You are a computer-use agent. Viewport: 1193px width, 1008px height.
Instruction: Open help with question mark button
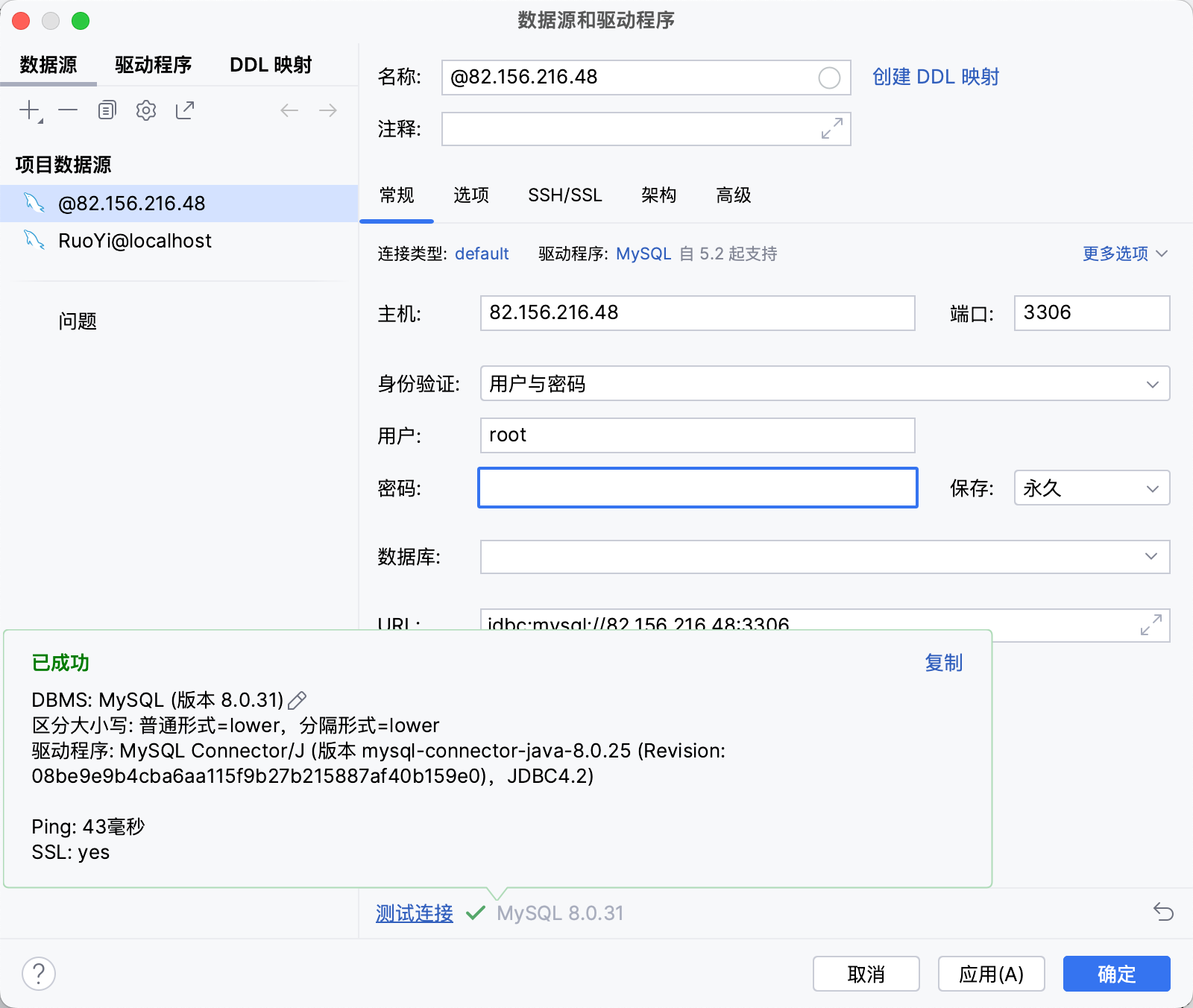(x=39, y=974)
